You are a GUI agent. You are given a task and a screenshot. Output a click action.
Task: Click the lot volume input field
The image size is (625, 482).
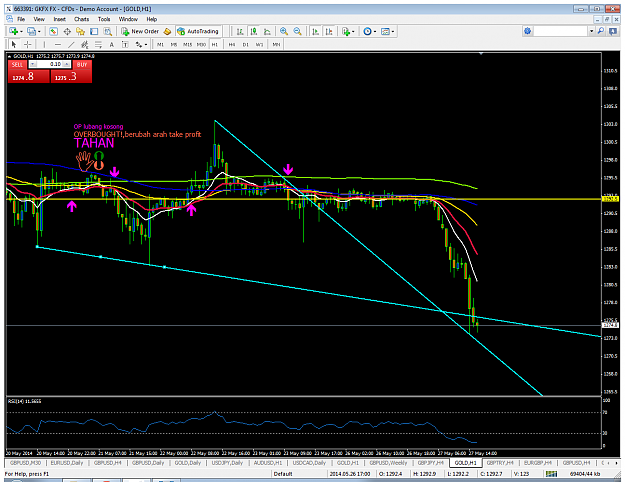click(50, 64)
